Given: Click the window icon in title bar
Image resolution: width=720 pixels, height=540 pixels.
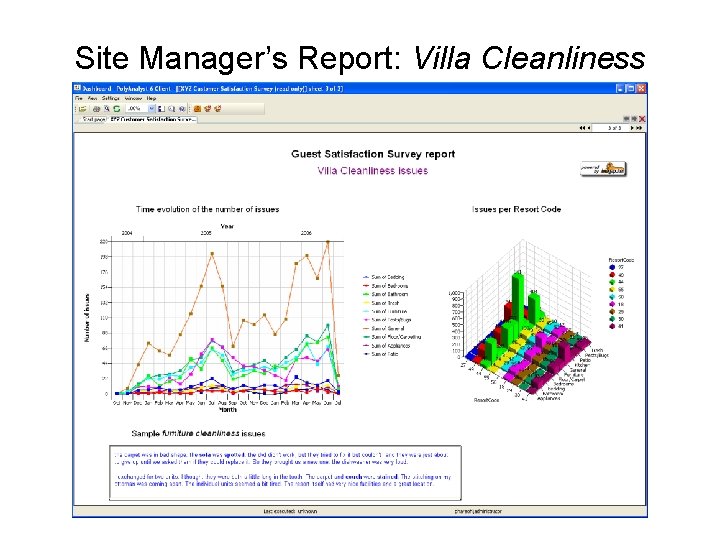Looking at the screenshot, I should [78, 88].
